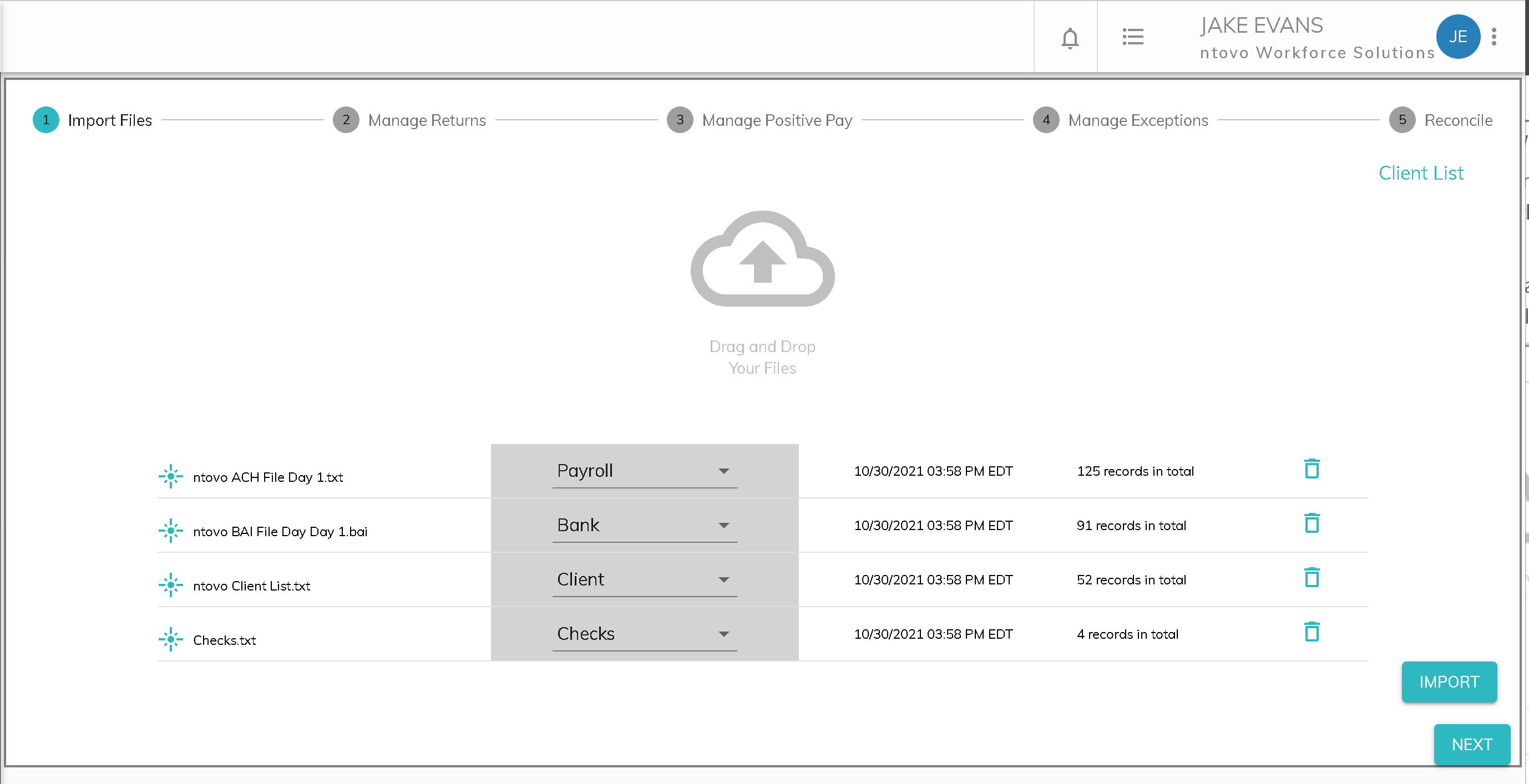Expand the Bank file type dropdown
1529x784 pixels.
(x=645, y=526)
